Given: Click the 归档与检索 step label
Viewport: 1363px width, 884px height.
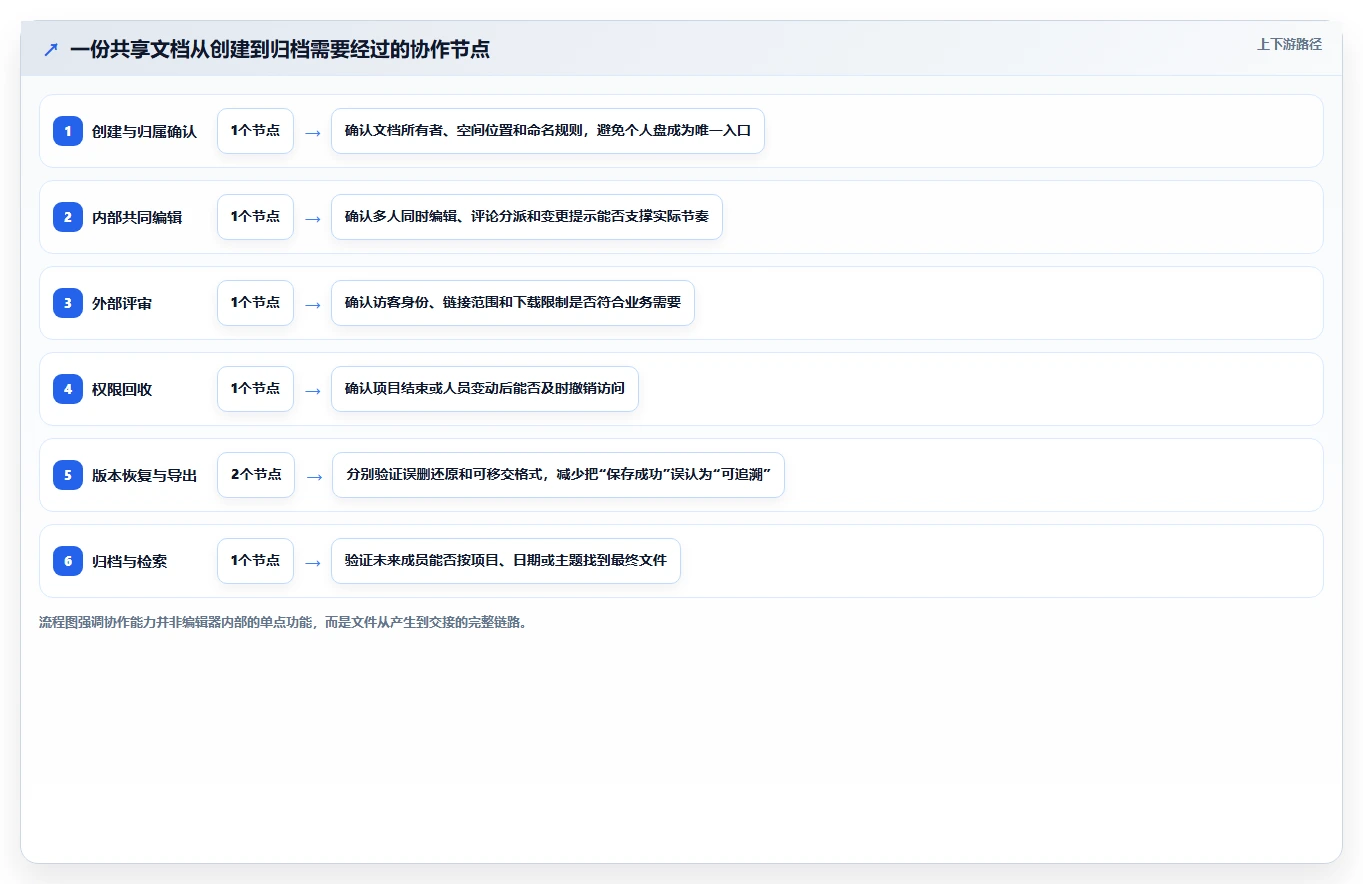Looking at the screenshot, I should 130,562.
